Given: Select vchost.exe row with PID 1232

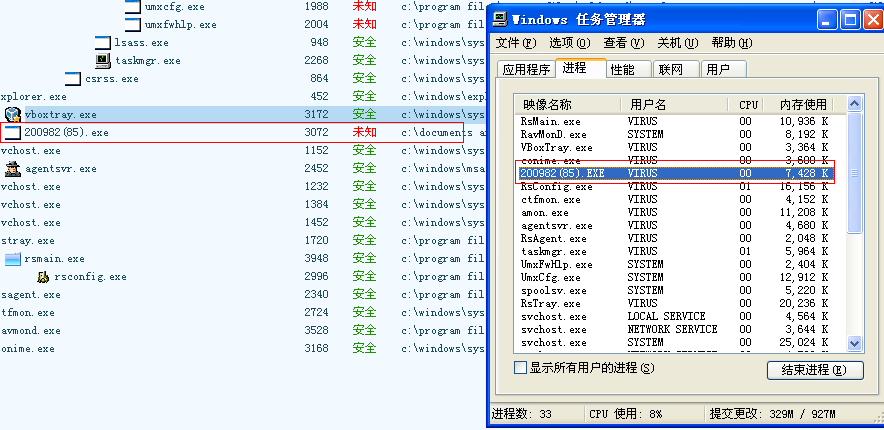Looking at the screenshot, I should (x=242, y=187).
